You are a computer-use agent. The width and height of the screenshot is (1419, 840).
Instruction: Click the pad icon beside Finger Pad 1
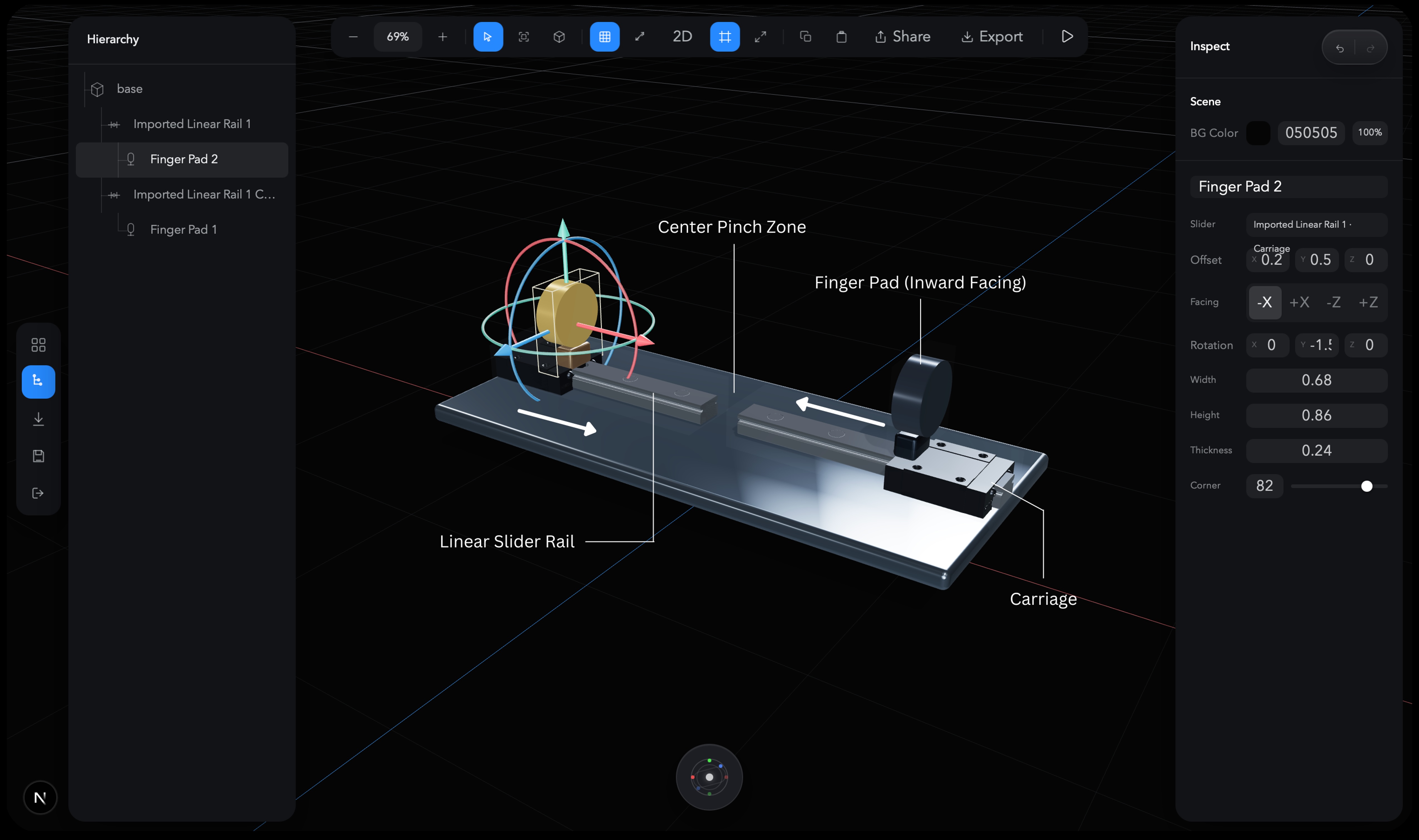(x=131, y=230)
